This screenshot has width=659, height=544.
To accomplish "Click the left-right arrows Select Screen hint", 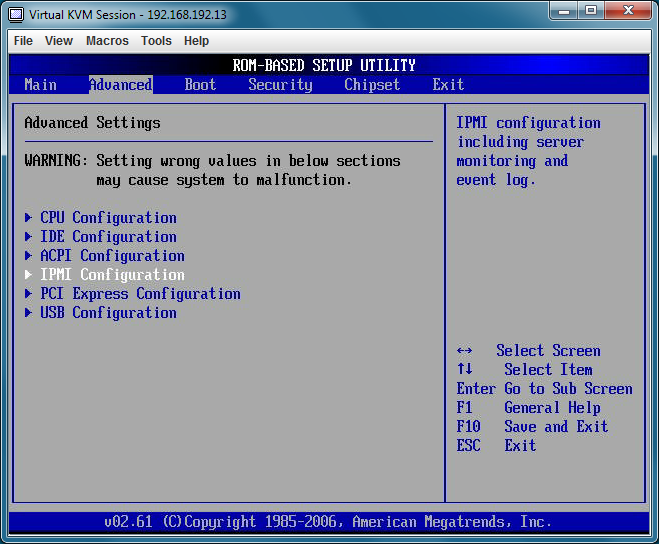I will coord(528,350).
